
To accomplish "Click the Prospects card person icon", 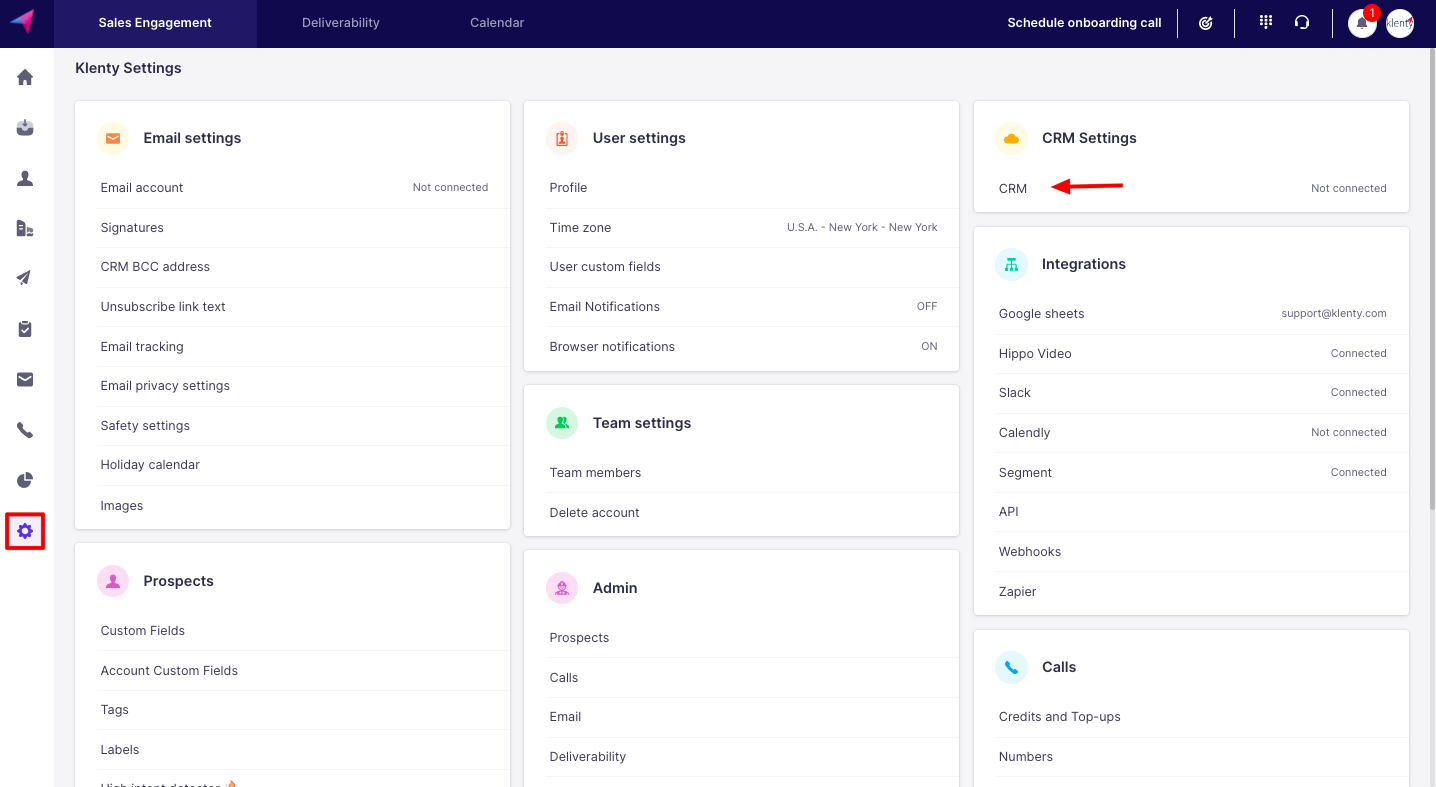I will (x=113, y=581).
